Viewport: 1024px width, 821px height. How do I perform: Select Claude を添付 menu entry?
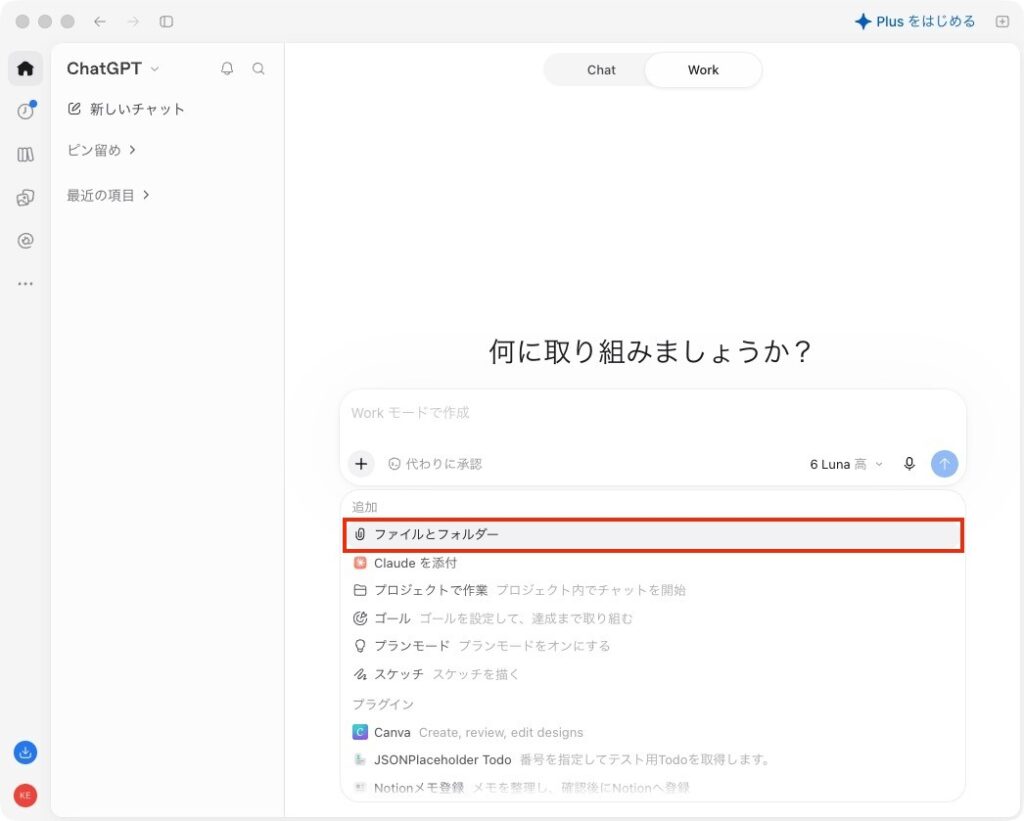(x=653, y=563)
